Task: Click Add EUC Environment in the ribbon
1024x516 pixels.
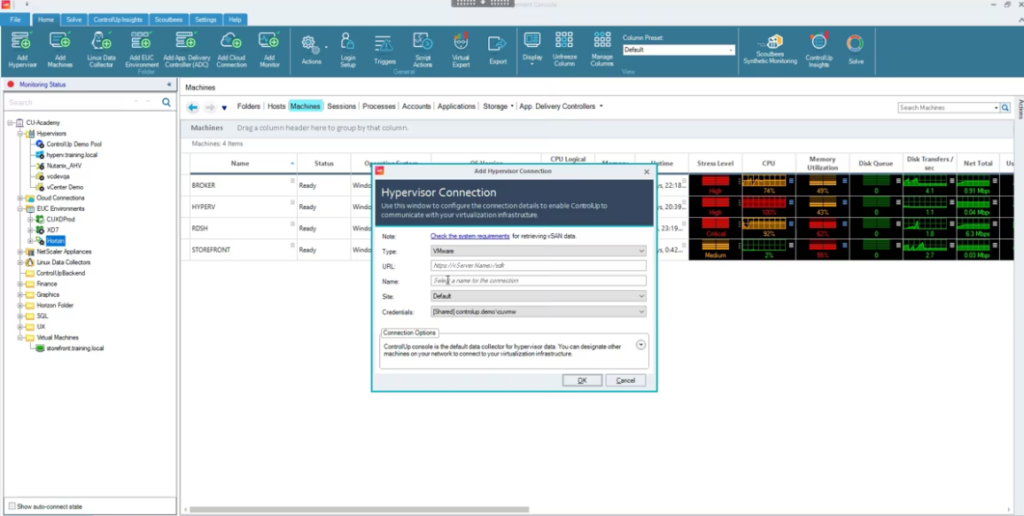Action: 142,50
